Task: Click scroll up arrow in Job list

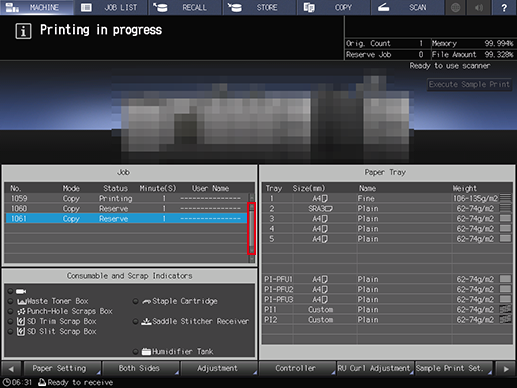Action: [252, 197]
